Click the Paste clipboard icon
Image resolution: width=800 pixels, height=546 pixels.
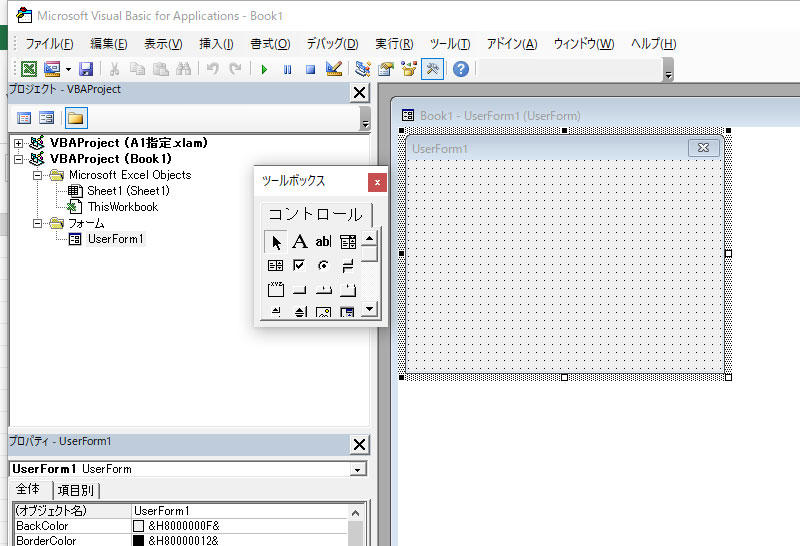pyautogui.click(x=161, y=69)
